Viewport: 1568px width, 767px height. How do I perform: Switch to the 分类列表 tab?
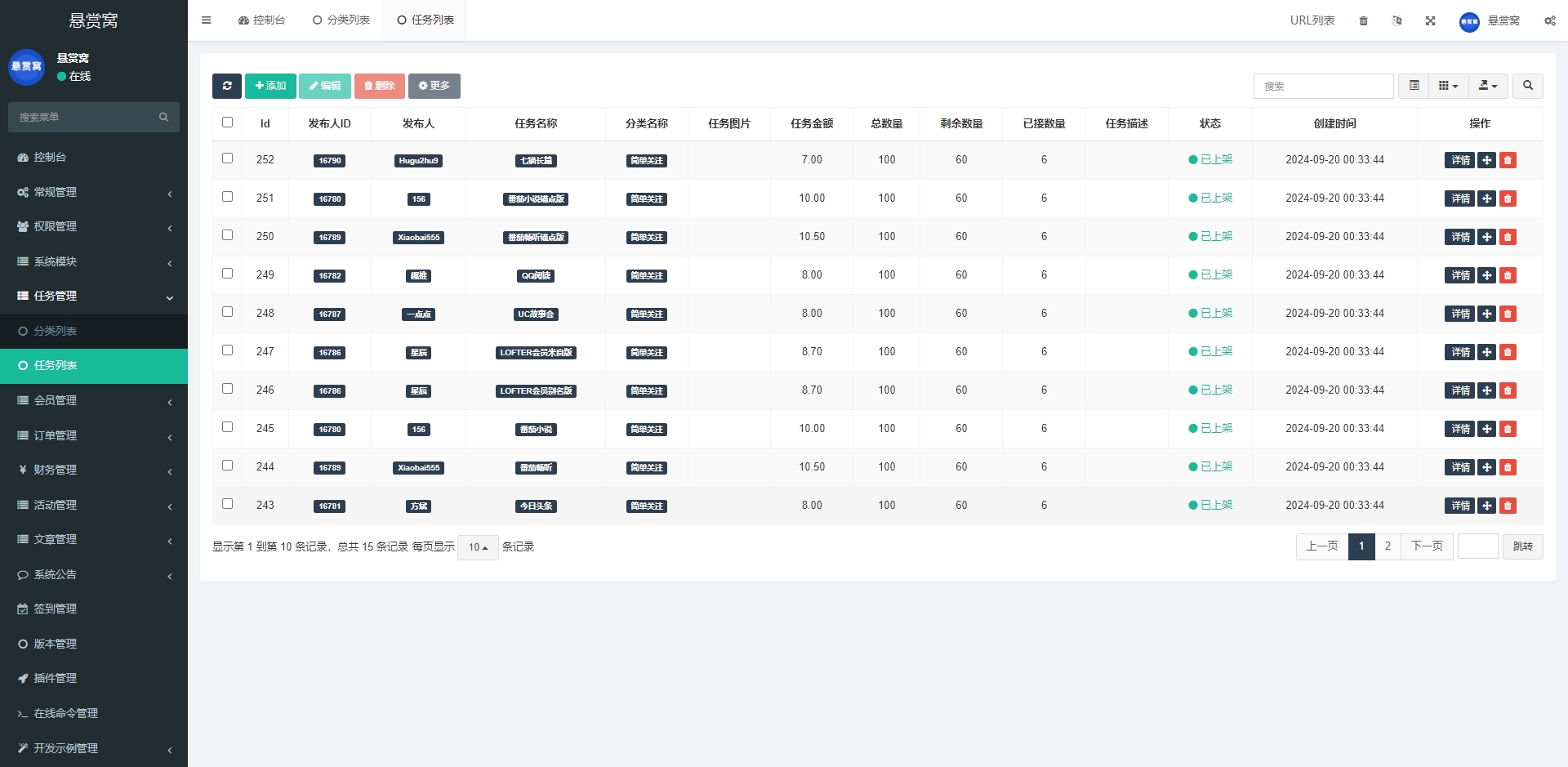[341, 20]
